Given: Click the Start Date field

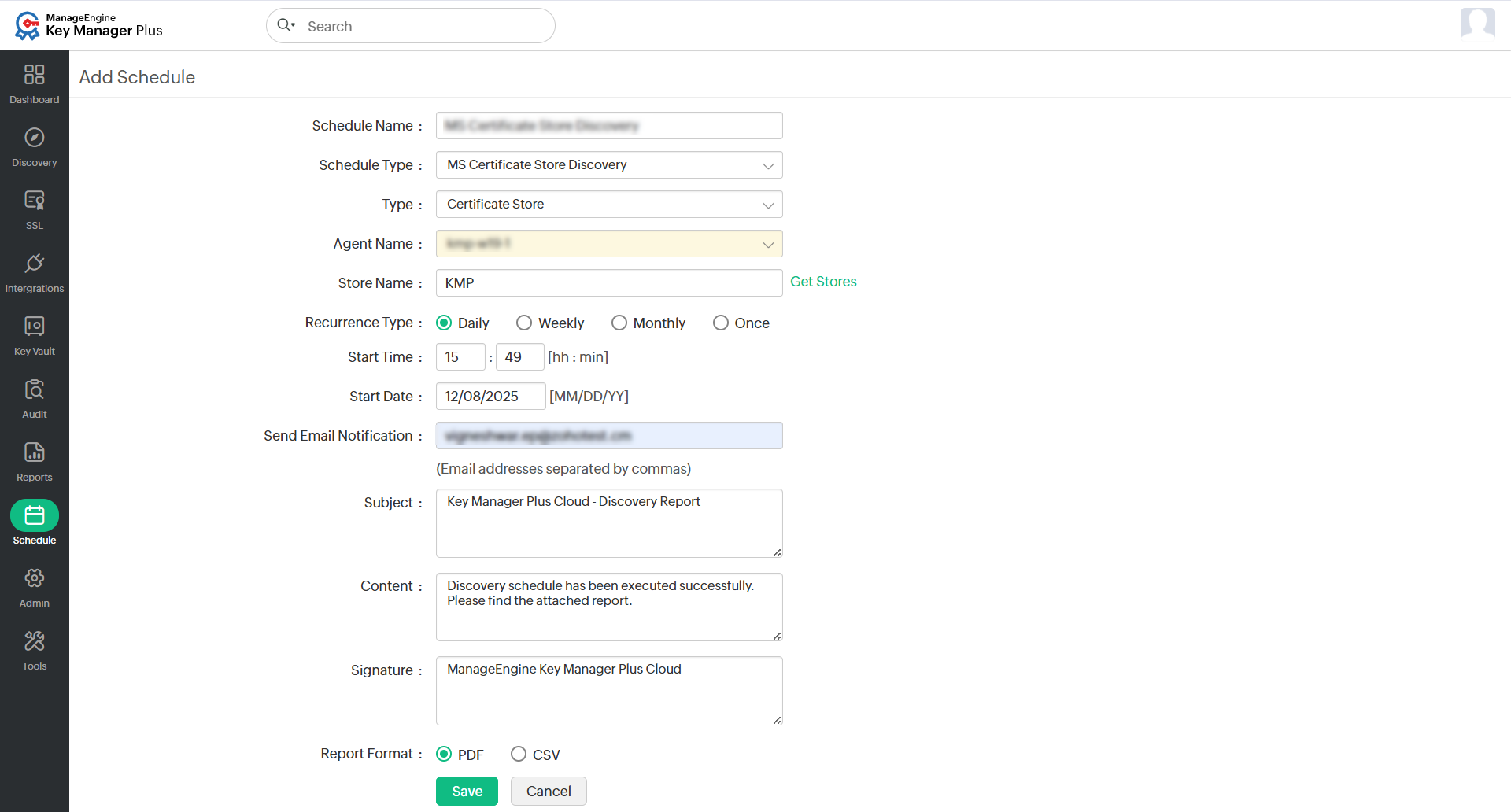Looking at the screenshot, I should coord(491,397).
